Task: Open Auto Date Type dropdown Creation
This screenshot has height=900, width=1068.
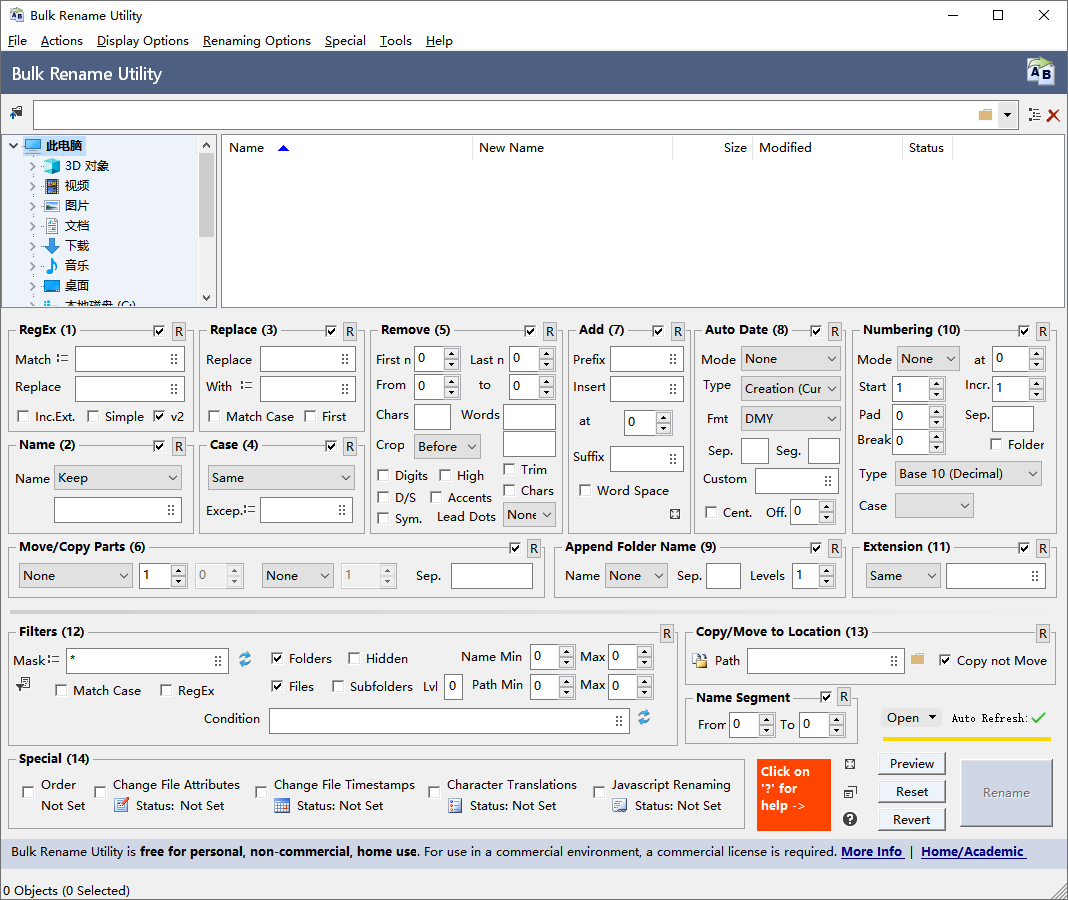Action: coord(790,388)
